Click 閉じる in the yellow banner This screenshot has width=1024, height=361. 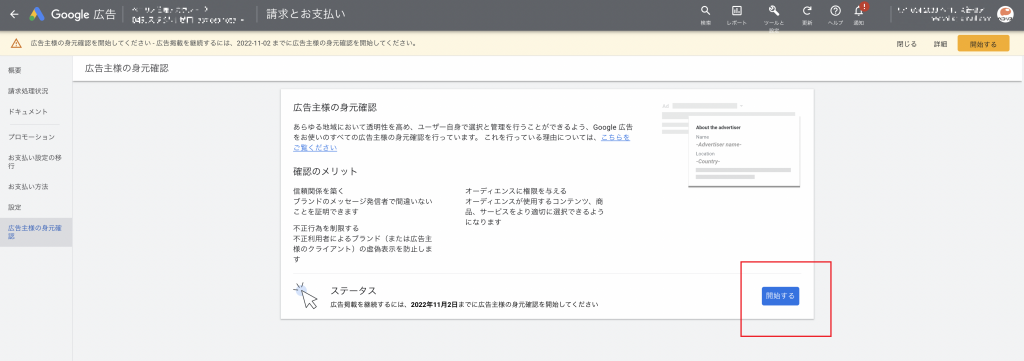pyautogui.click(x=906, y=44)
